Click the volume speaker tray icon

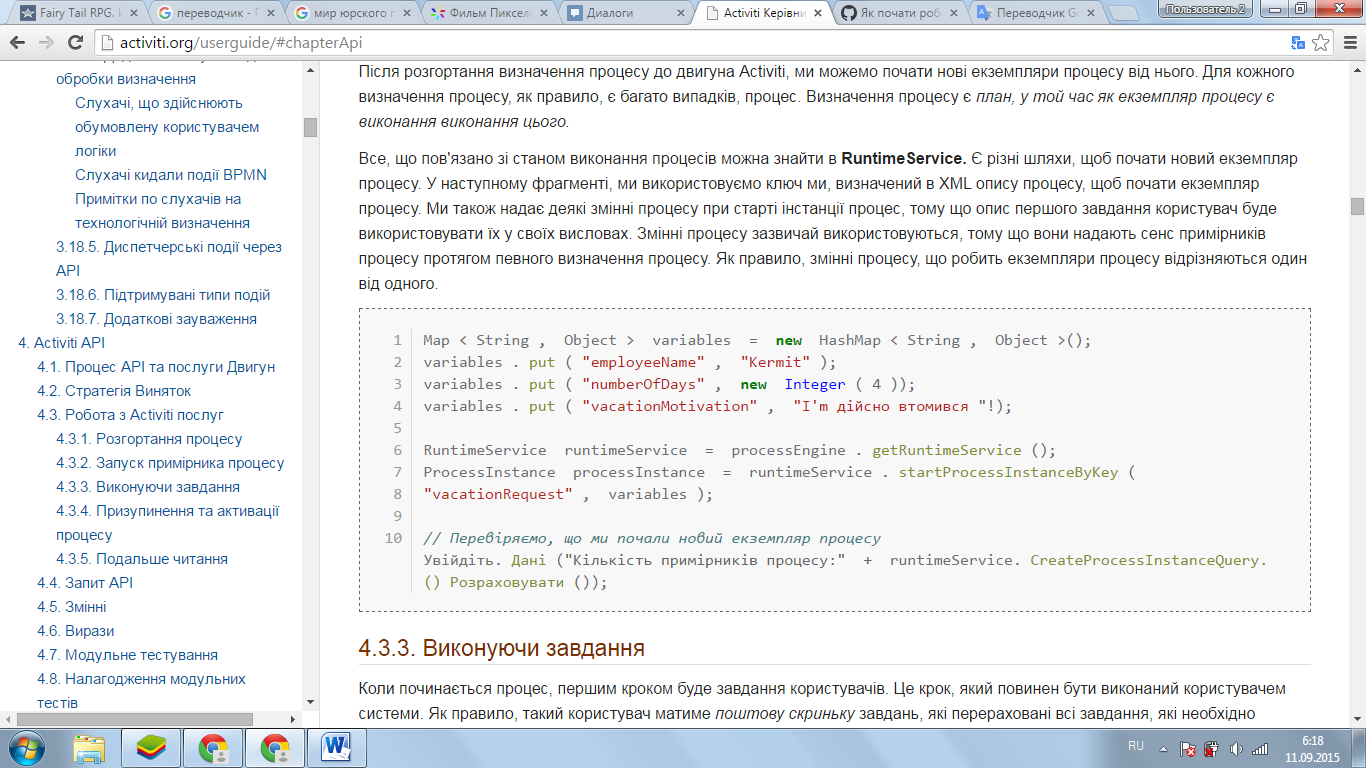click(1236, 748)
